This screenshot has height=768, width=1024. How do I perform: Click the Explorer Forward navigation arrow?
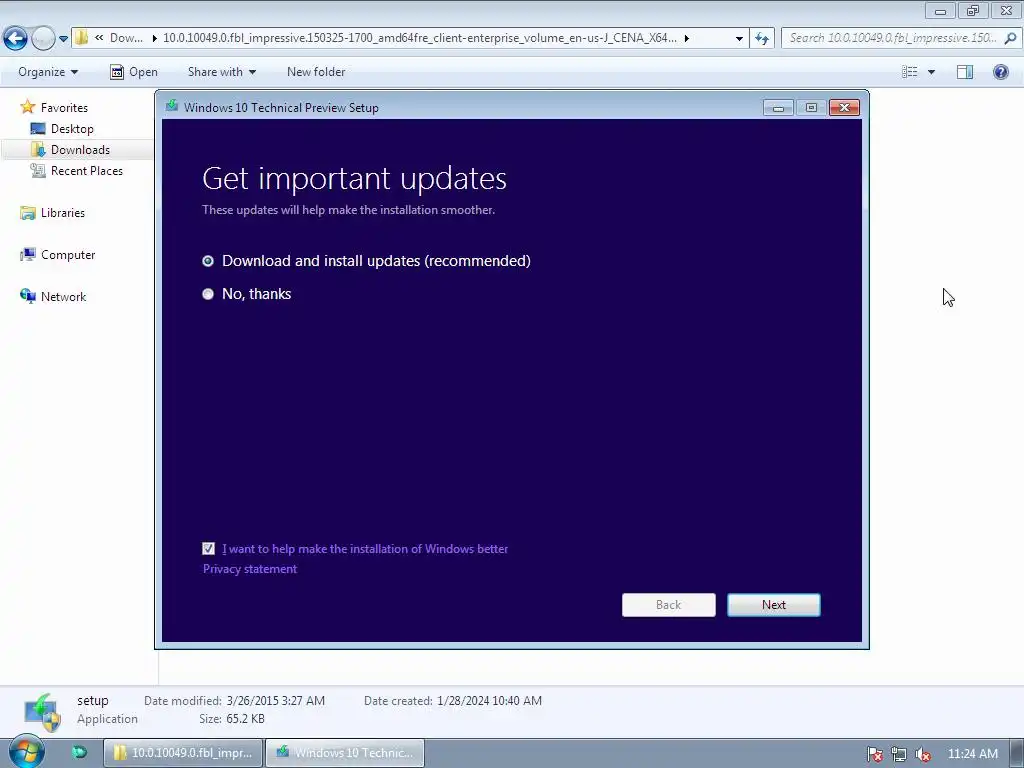[x=43, y=39]
